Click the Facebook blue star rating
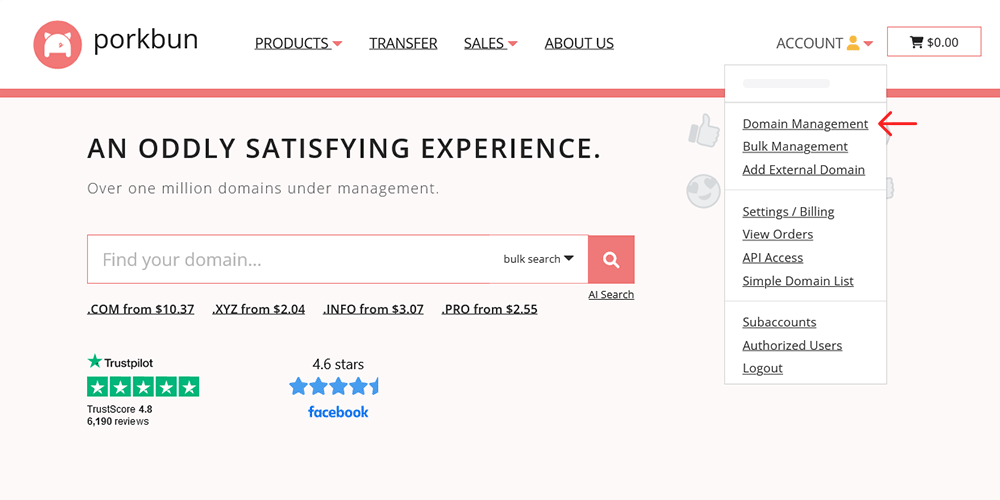Viewport: 1000px width, 500px height. pyautogui.click(x=334, y=386)
